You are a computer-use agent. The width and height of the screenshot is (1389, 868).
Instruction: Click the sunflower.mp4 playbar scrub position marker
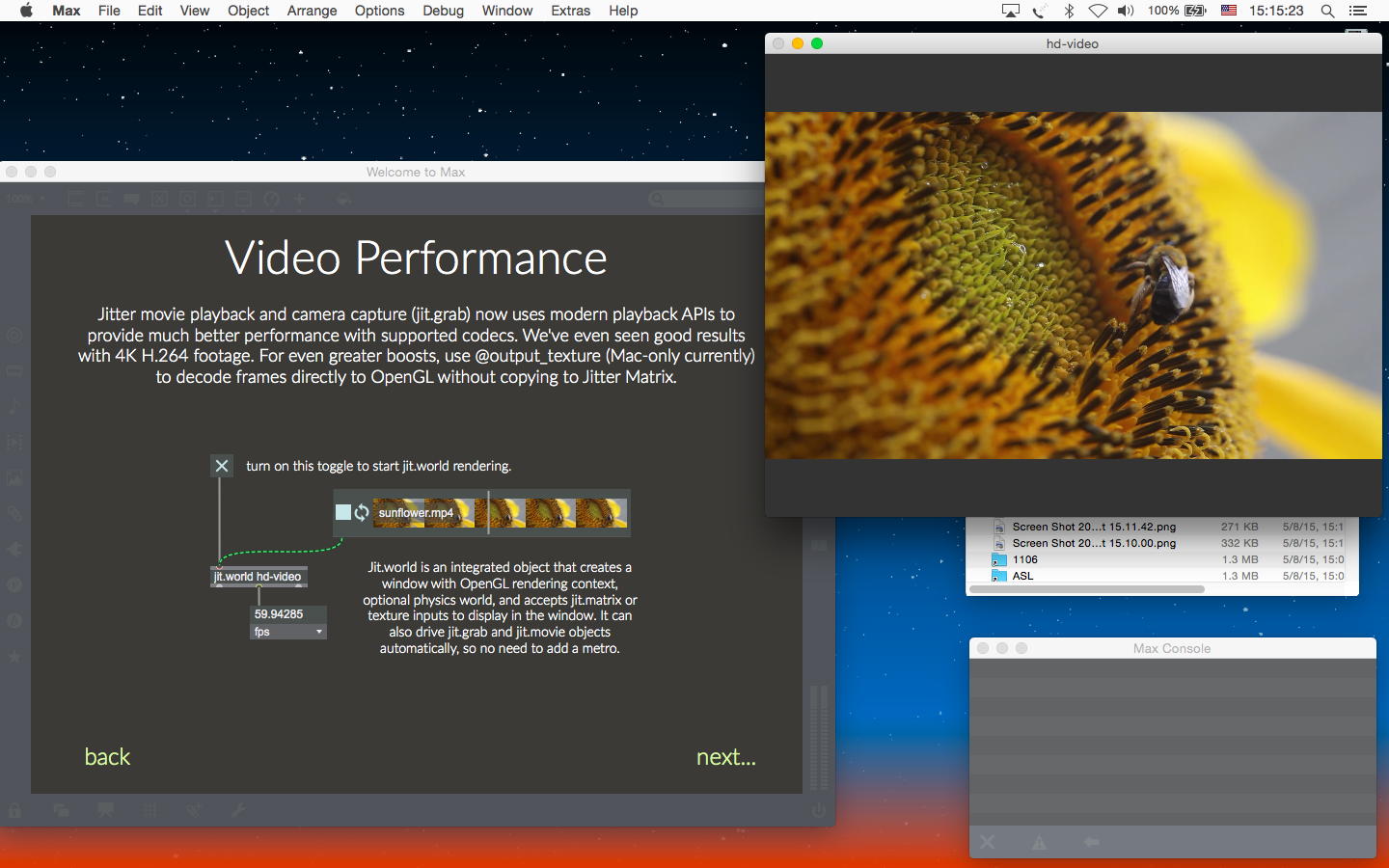(x=488, y=512)
